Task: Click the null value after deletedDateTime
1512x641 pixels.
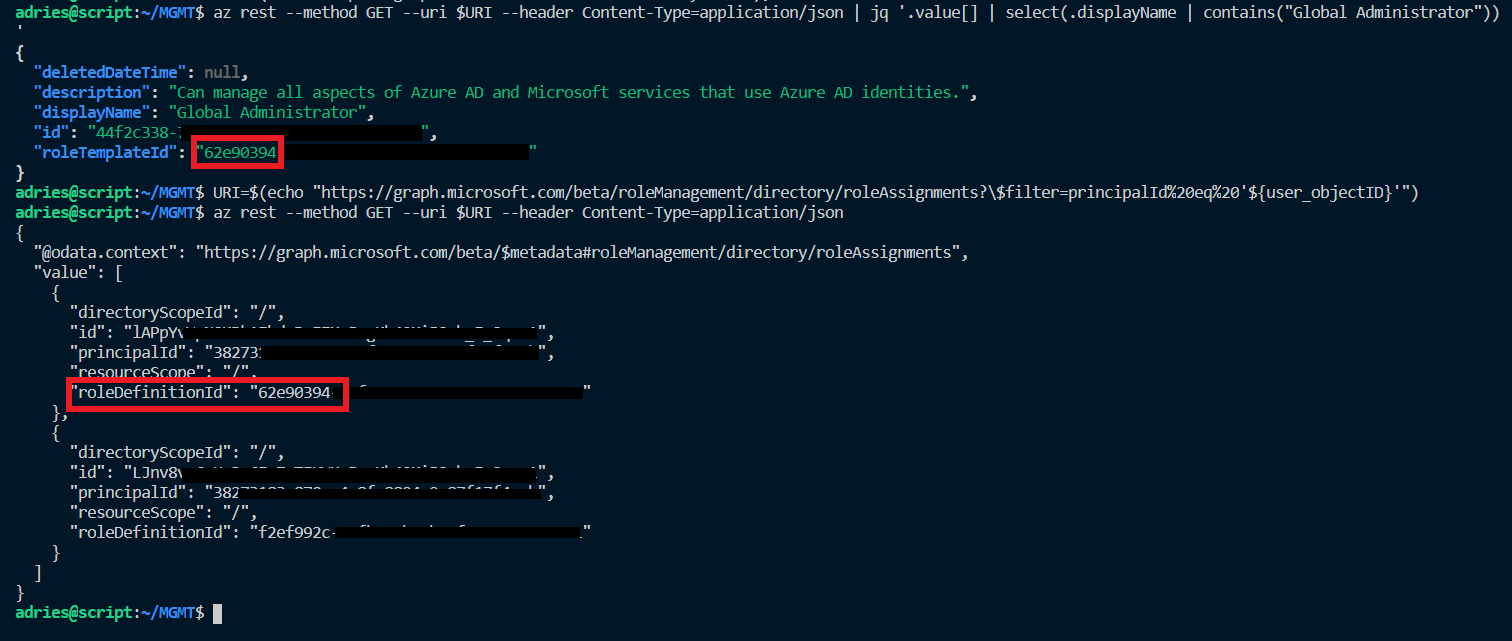Action: [223, 72]
